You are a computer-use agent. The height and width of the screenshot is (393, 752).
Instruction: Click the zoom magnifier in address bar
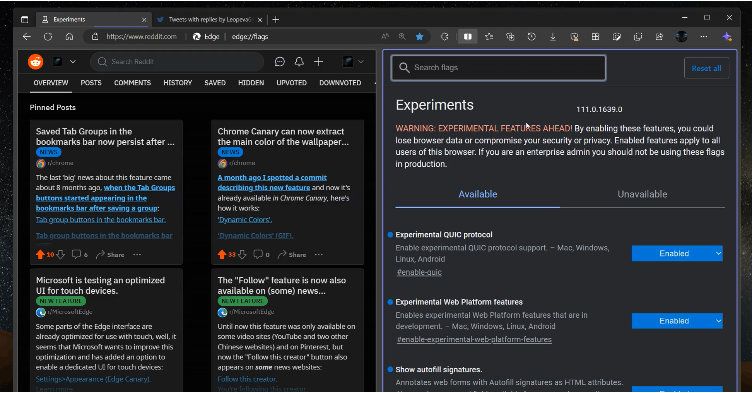click(402, 36)
